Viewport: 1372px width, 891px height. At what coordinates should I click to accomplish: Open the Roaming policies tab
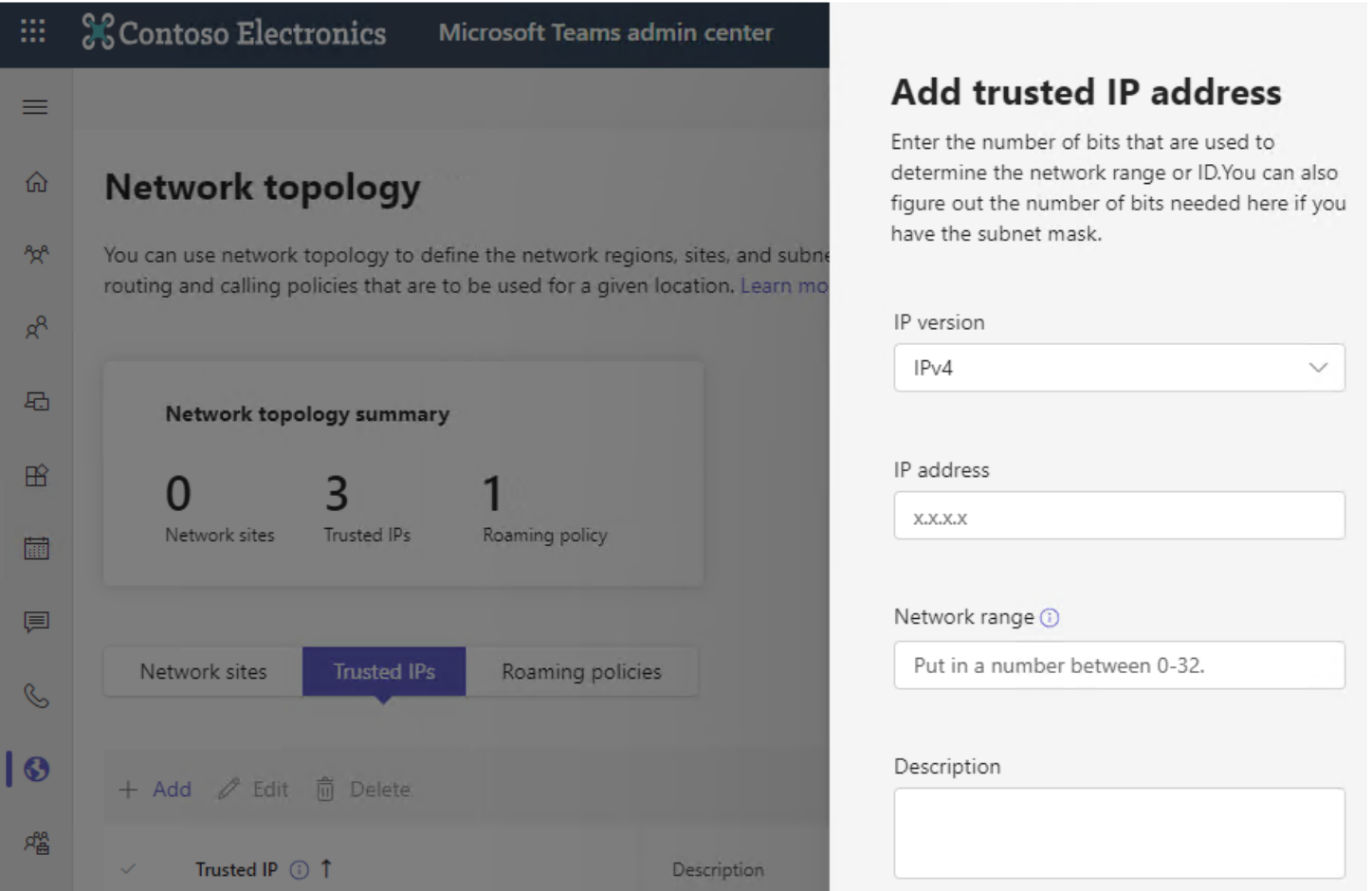(581, 672)
